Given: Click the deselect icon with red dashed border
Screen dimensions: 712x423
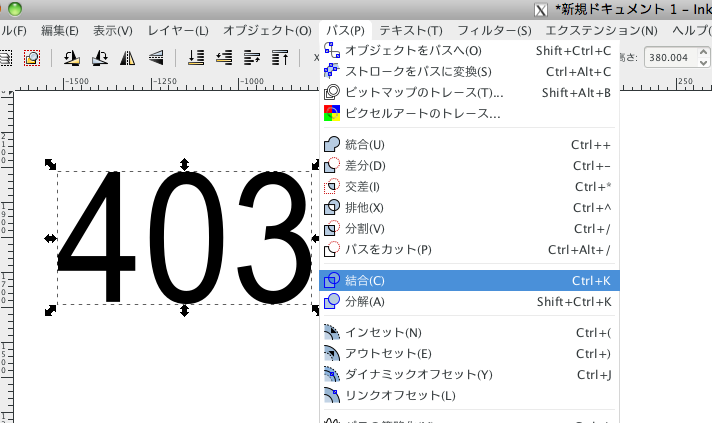Looking at the screenshot, I should (32, 58).
